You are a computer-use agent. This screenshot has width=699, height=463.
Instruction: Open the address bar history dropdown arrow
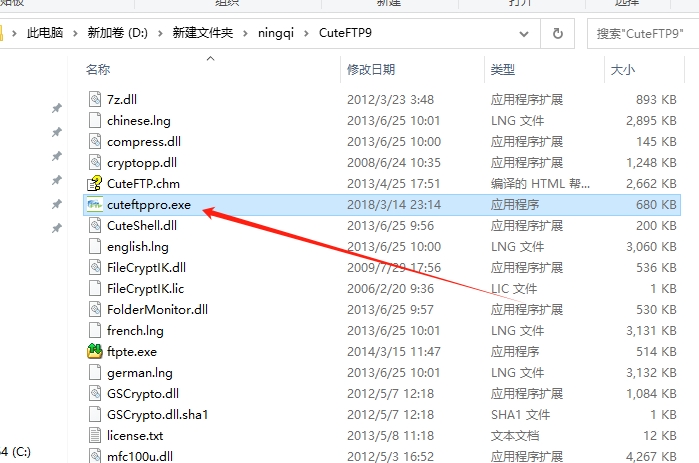[x=524, y=33]
